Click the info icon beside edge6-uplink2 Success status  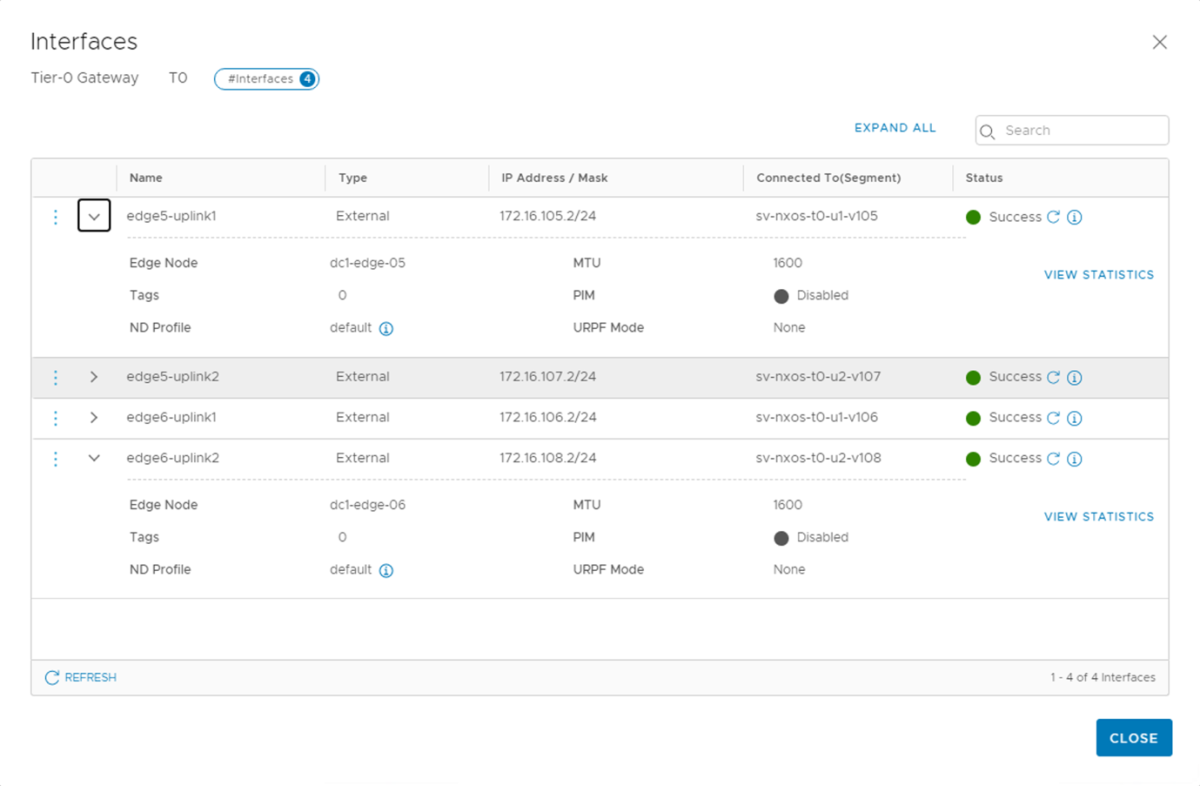[x=1075, y=458]
